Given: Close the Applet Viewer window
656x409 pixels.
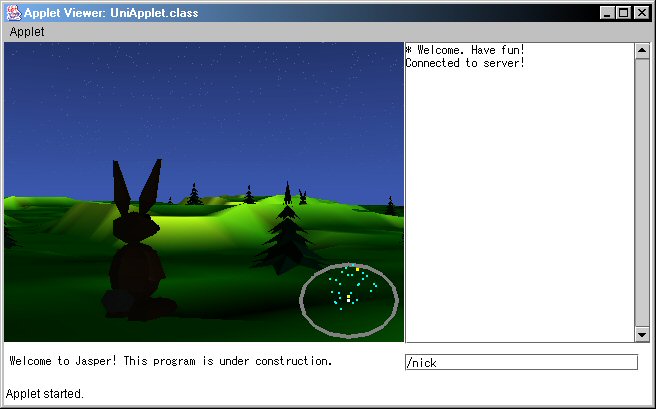Looking at the screenshot, I should (x=641, y=13).
